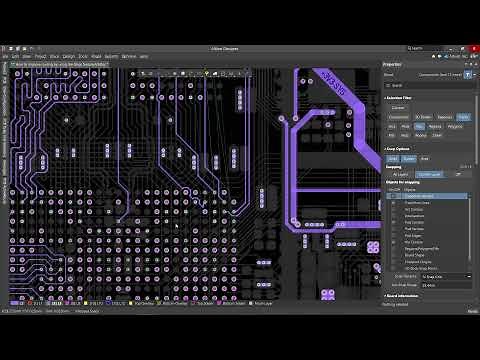The height and width of the screenshot is (360, 480).
Task: Collapse the Snap Options section
Action: pos(385,149)
